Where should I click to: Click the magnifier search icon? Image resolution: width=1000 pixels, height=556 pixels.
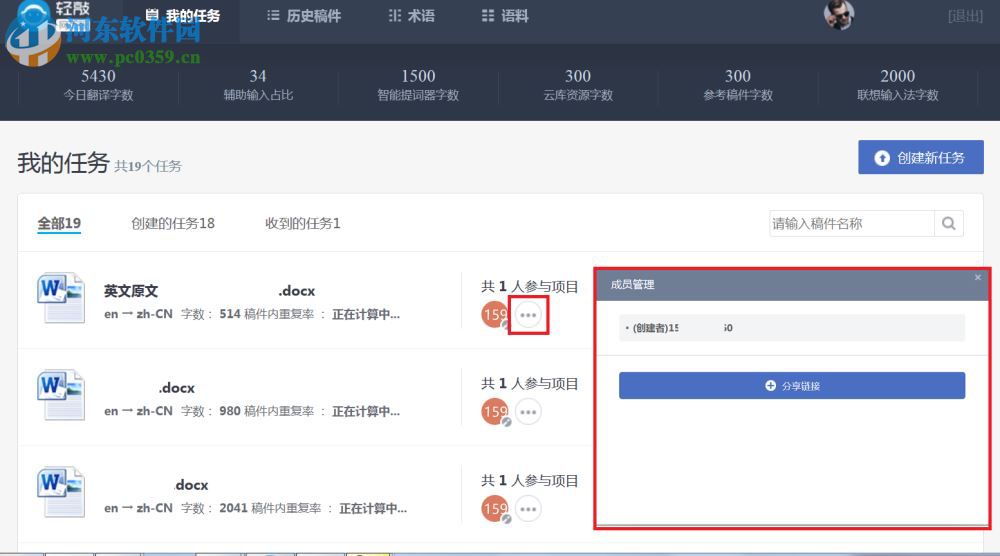pyautogui.click(x=949, y=223)
